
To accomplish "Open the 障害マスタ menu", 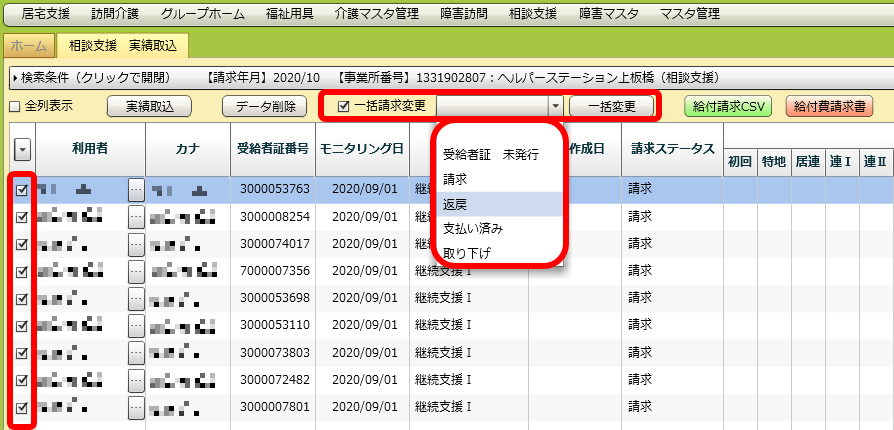I will pos(608,14).
